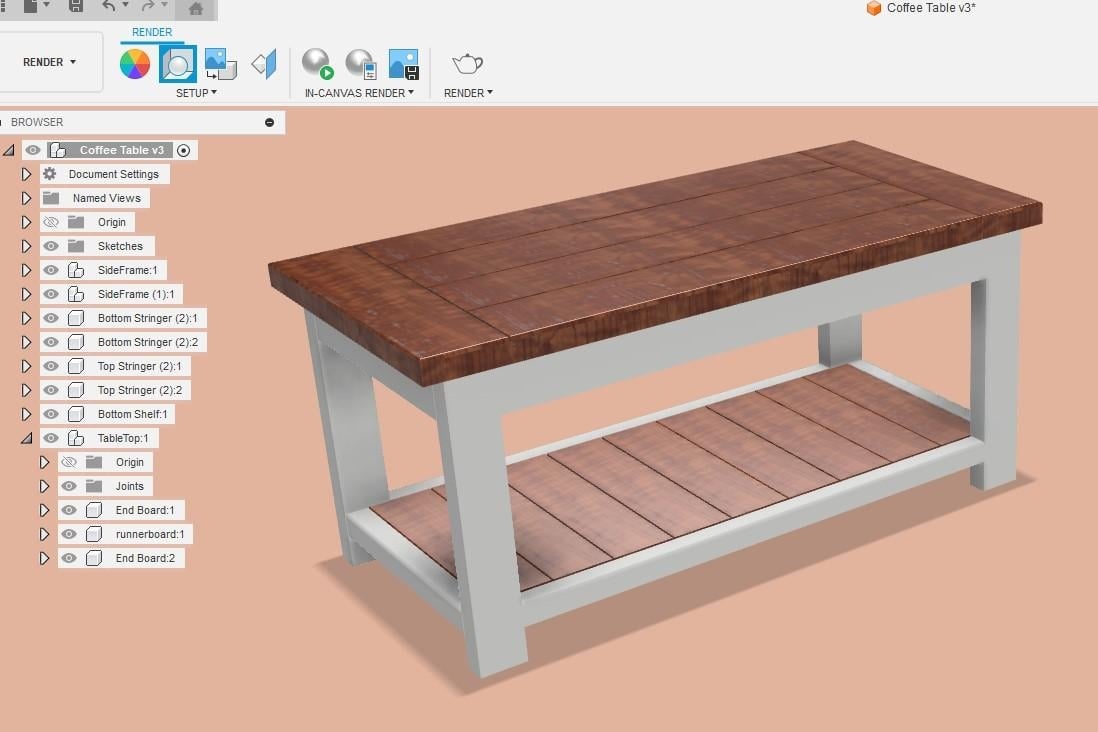1098x732 pixels.
Task: Click Bottom Shelf:1 component icon
Action: coord(76,414)
